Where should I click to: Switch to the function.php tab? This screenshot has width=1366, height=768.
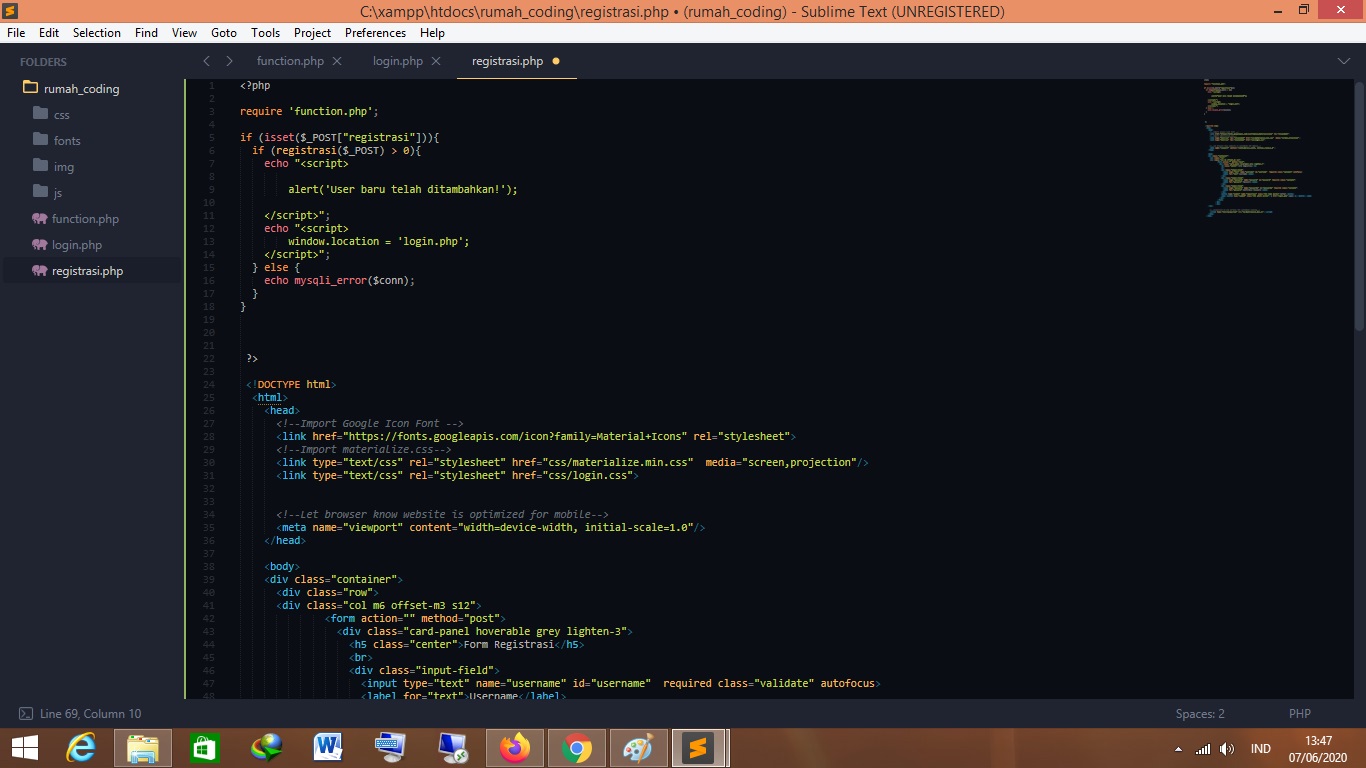290,61
